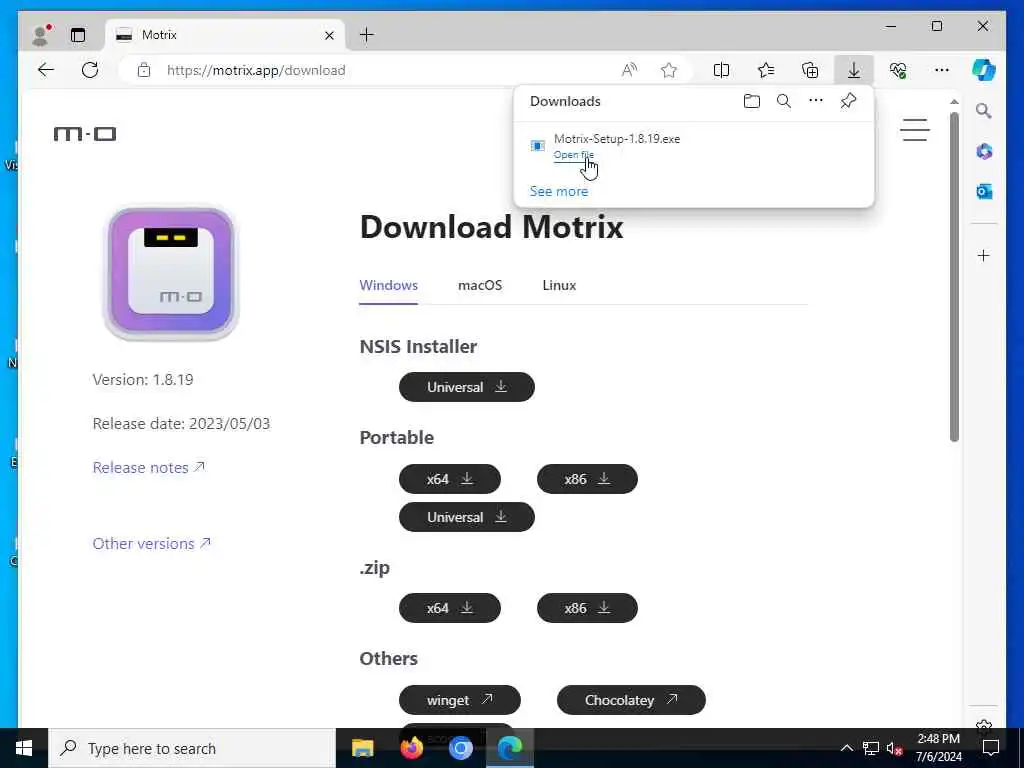The width and height of the screenshot is (1024, 768).
Task: Click the Motrix m·o logo
Action: point(85,134)
